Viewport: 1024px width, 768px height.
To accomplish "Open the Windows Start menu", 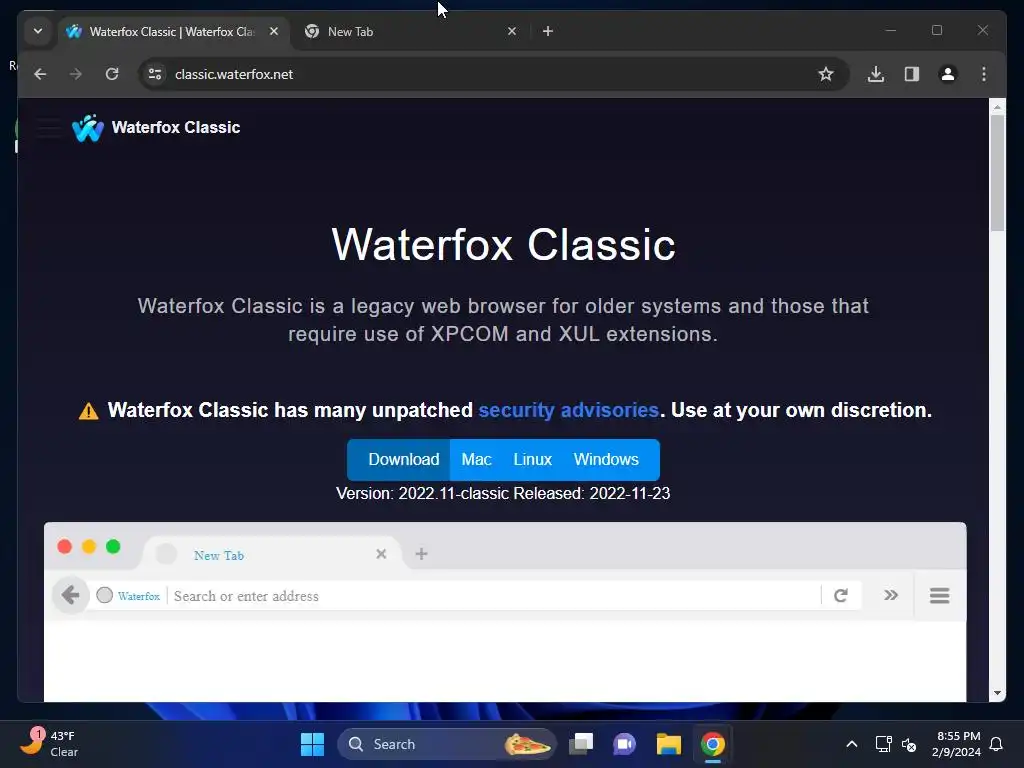I will pos(312,744).
